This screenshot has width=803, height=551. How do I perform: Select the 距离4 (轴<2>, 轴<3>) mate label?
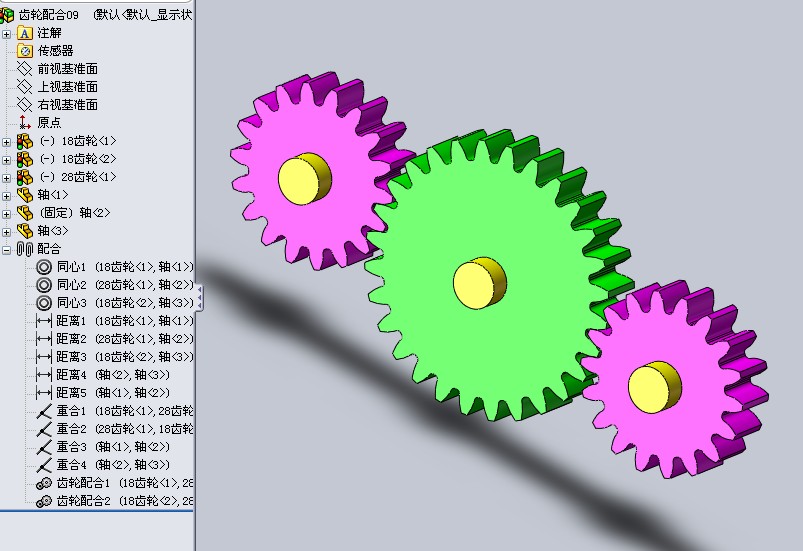[113, 375]
